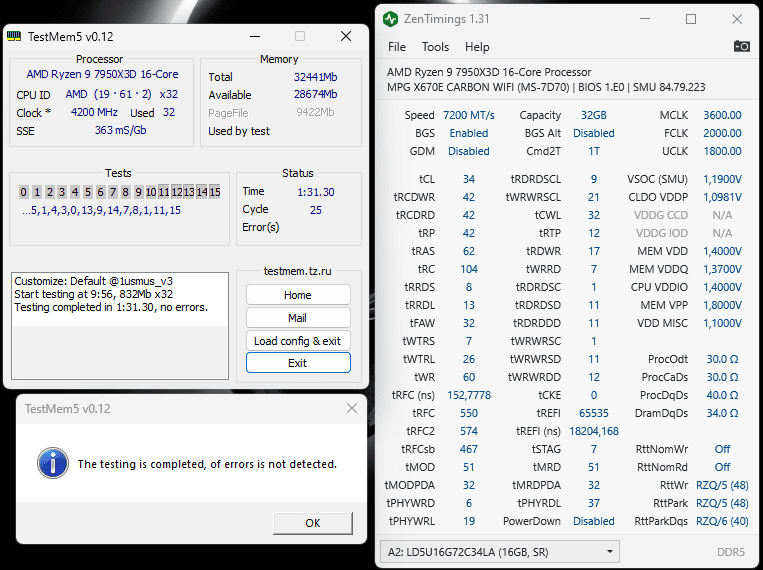763x570 pixels.
Task: Open the Tools menu in ZenTimings
Action: click(435, 47)
